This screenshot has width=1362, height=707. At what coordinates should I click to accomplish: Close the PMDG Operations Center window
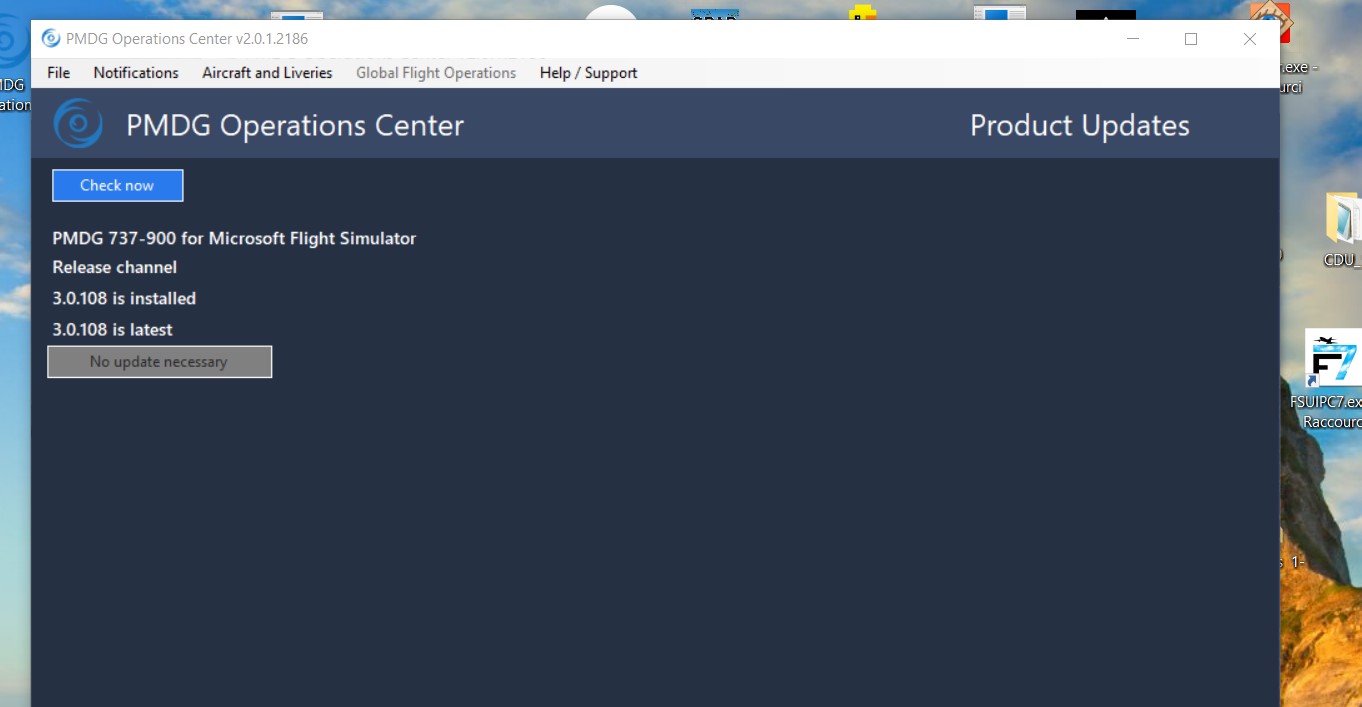click(1249, 39)
